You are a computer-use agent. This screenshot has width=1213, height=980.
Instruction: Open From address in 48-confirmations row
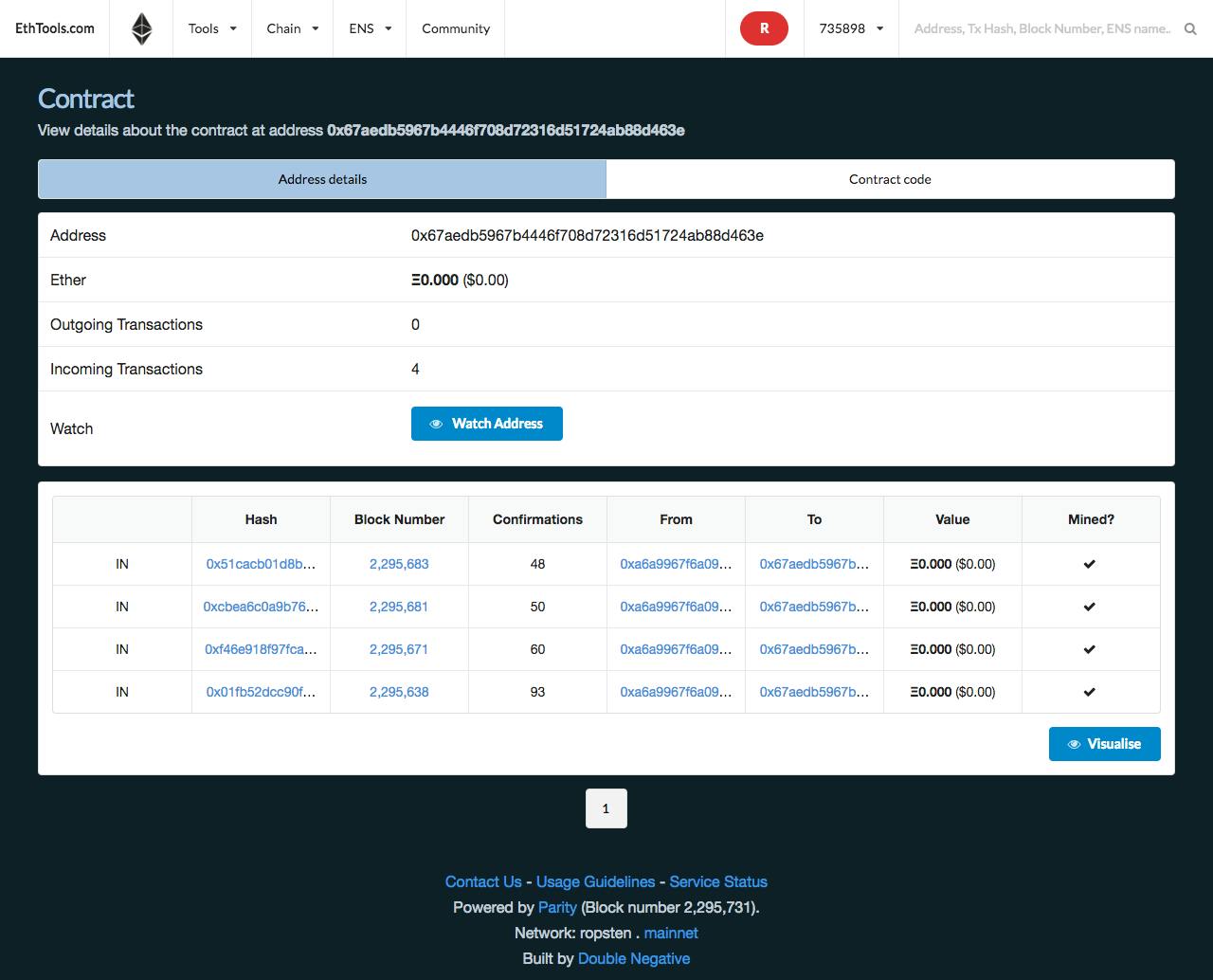676,564
